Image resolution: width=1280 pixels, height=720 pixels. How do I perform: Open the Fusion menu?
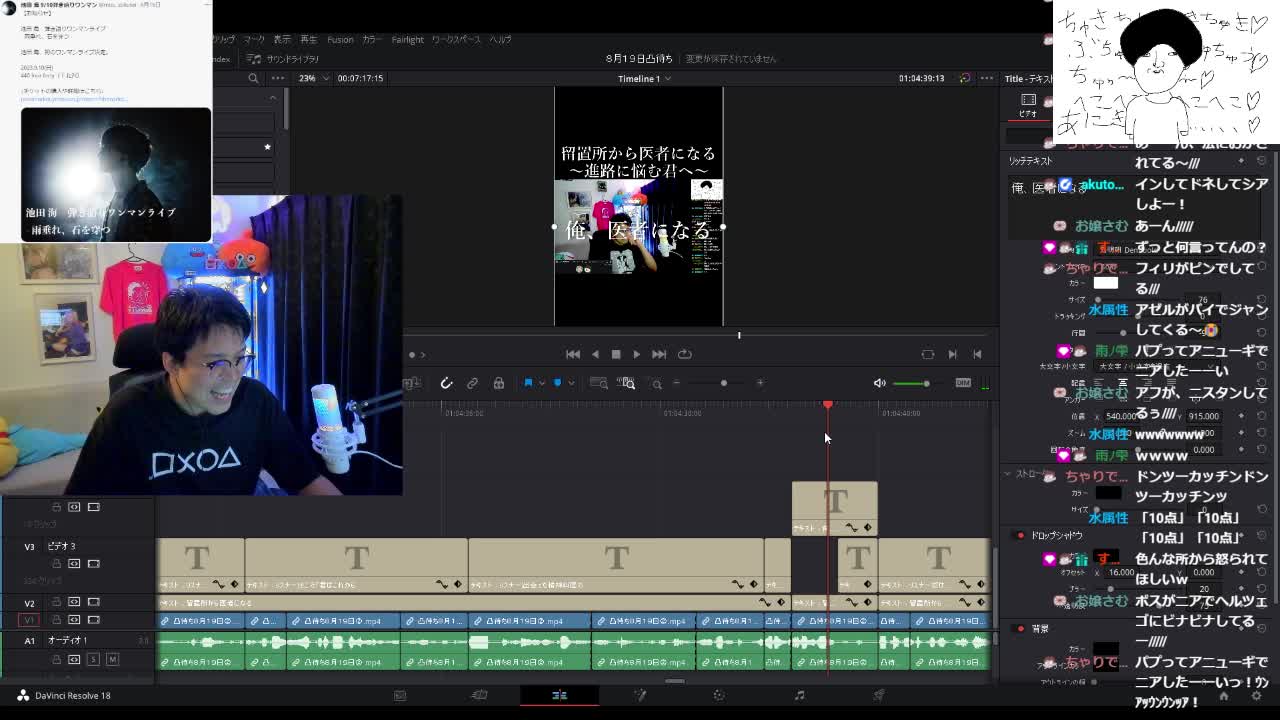coord(340,39)
